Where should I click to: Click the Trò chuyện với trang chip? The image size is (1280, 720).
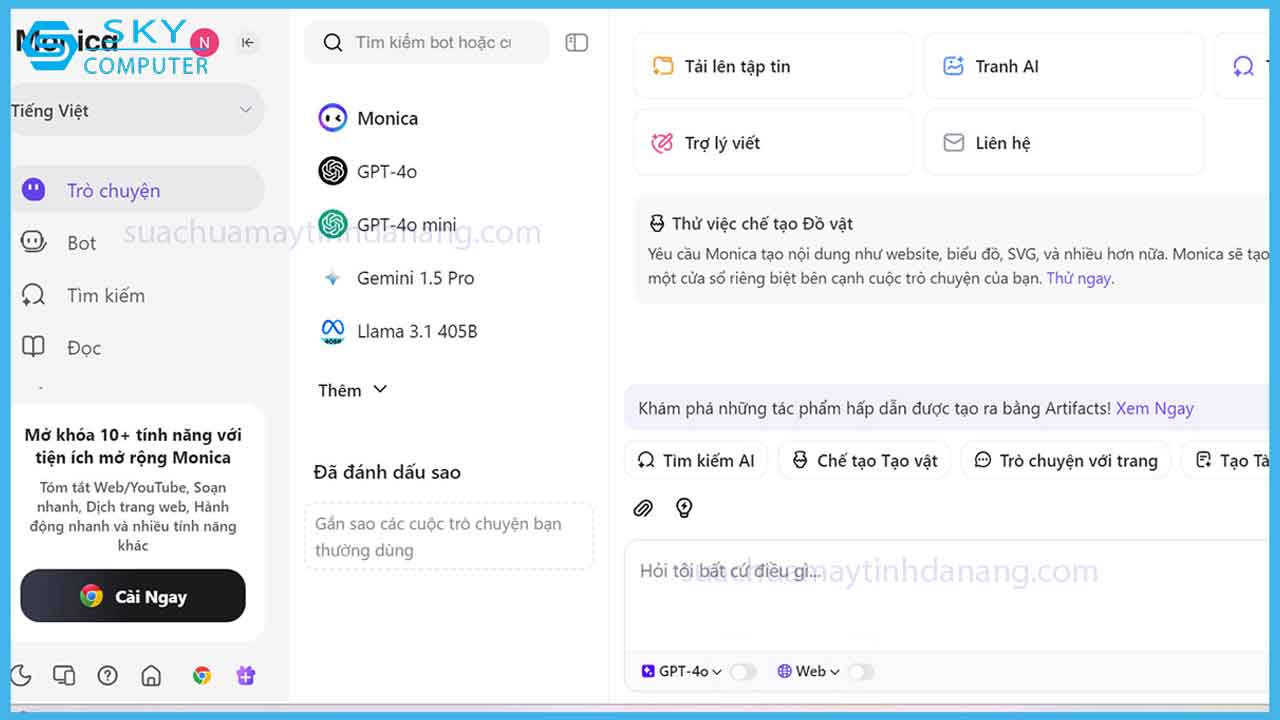pyautogui.click(x=1066, y=460)
